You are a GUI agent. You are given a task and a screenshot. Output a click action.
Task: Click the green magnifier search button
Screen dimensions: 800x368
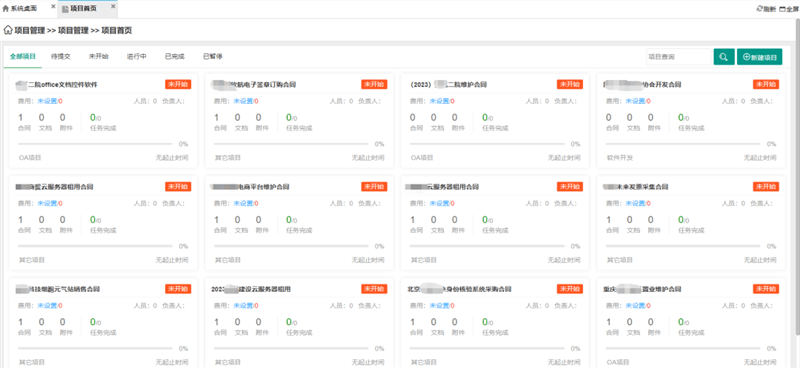(723, 57)
